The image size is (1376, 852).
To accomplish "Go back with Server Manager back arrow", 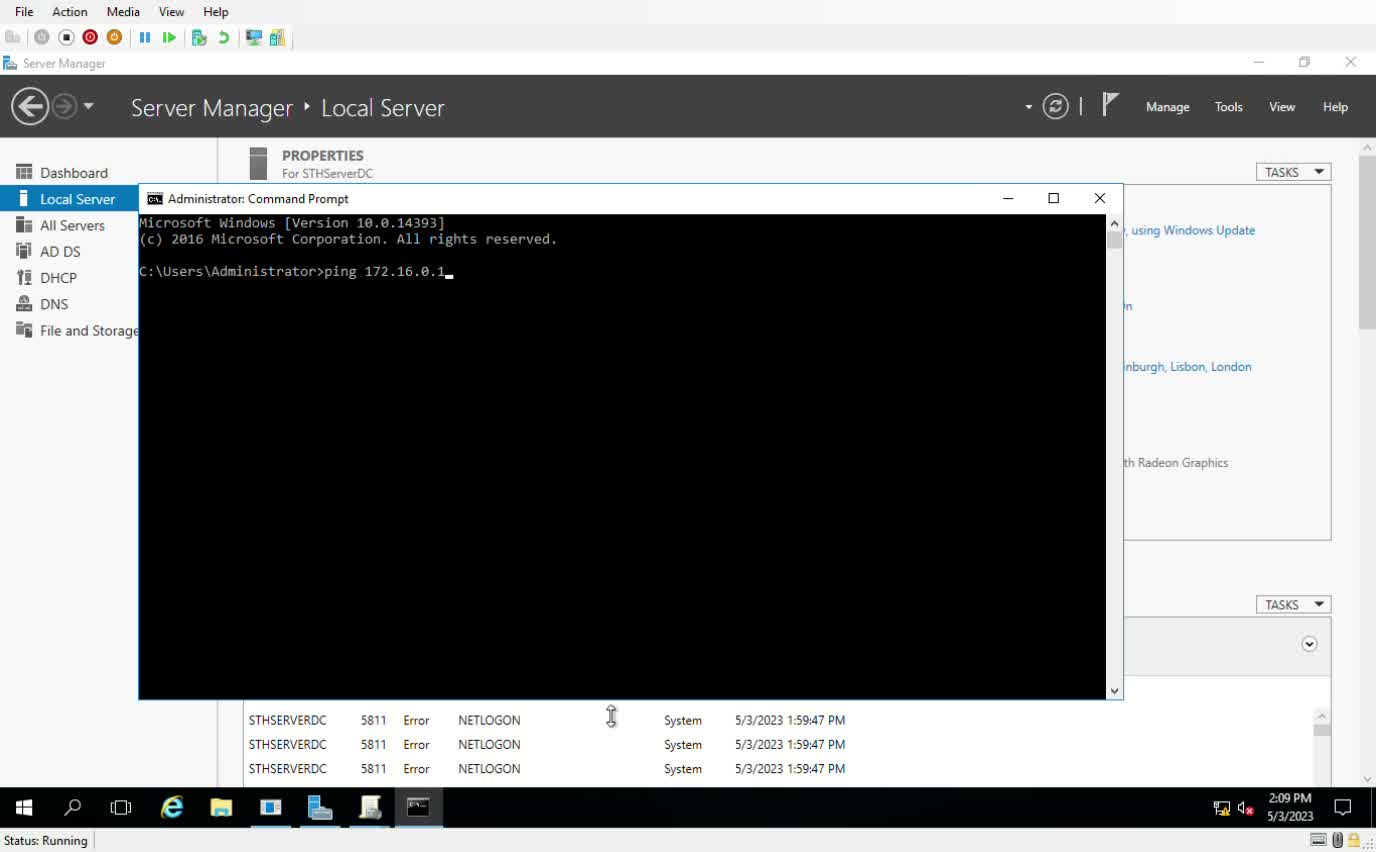I will pos(30,106).
